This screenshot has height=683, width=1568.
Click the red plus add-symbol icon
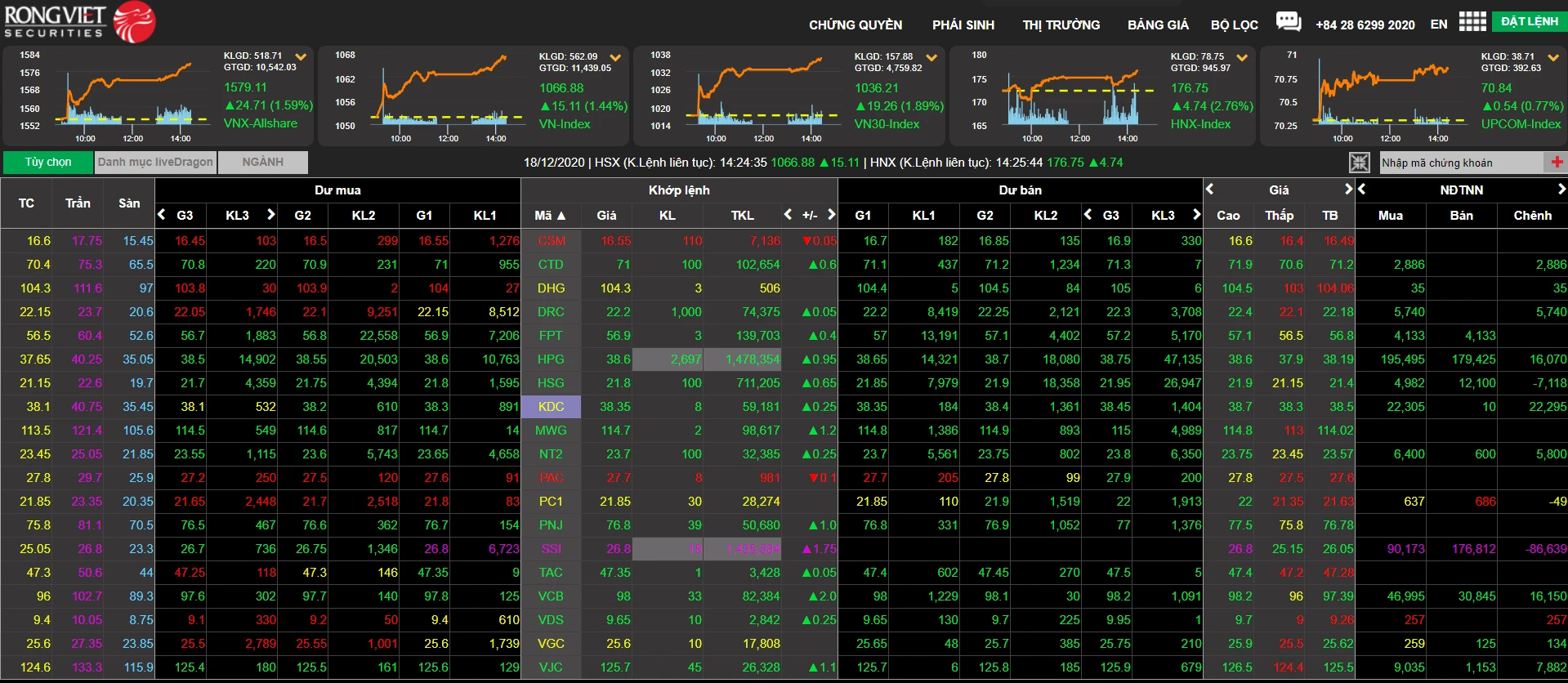1557,162
